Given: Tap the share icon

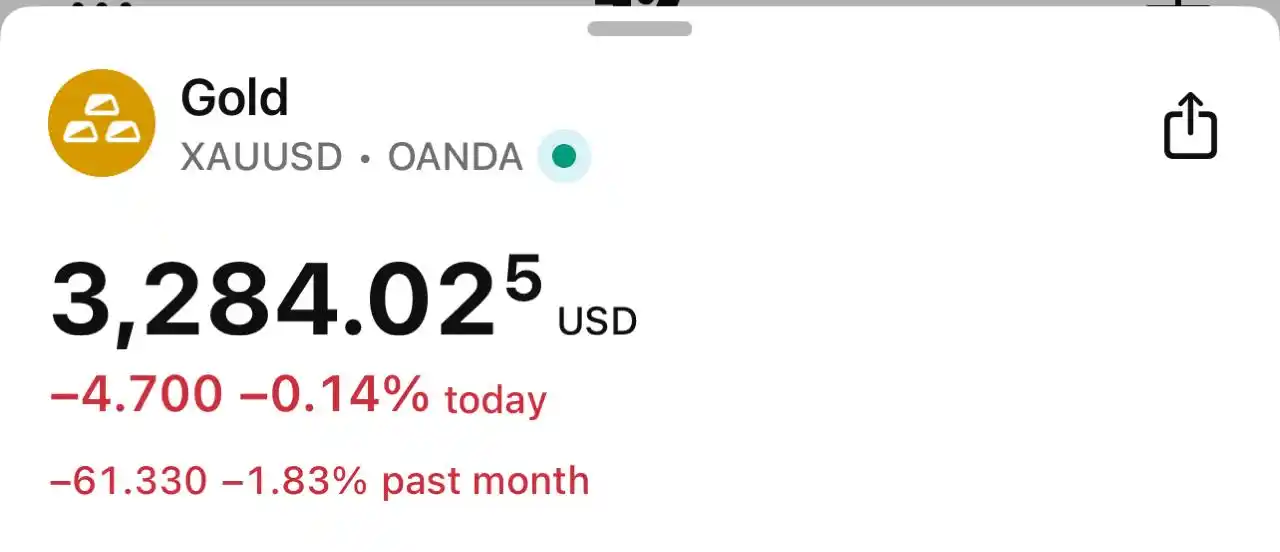Looking at the screenshot, I should click(1190, 125).
